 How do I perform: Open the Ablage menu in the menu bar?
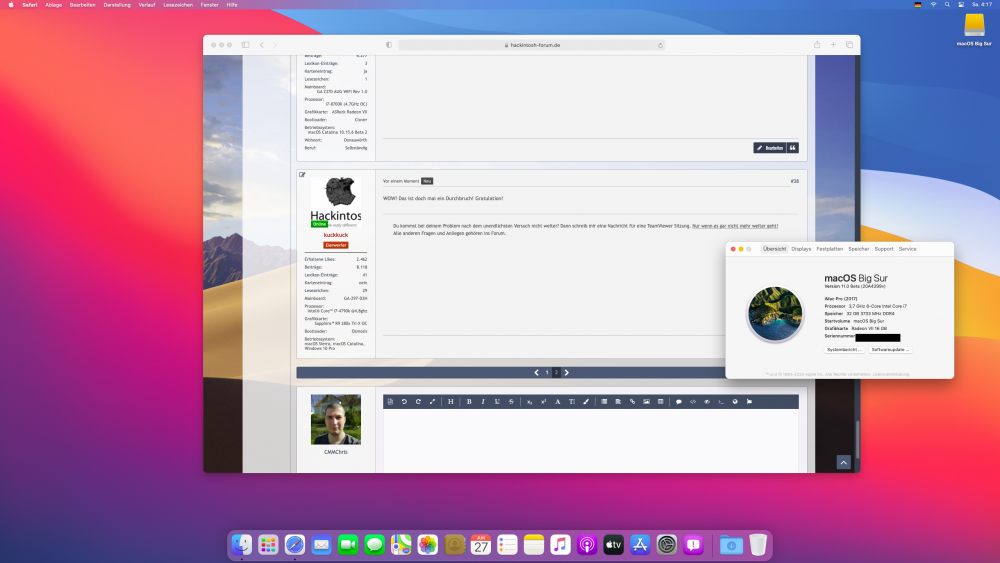(54, 4)
